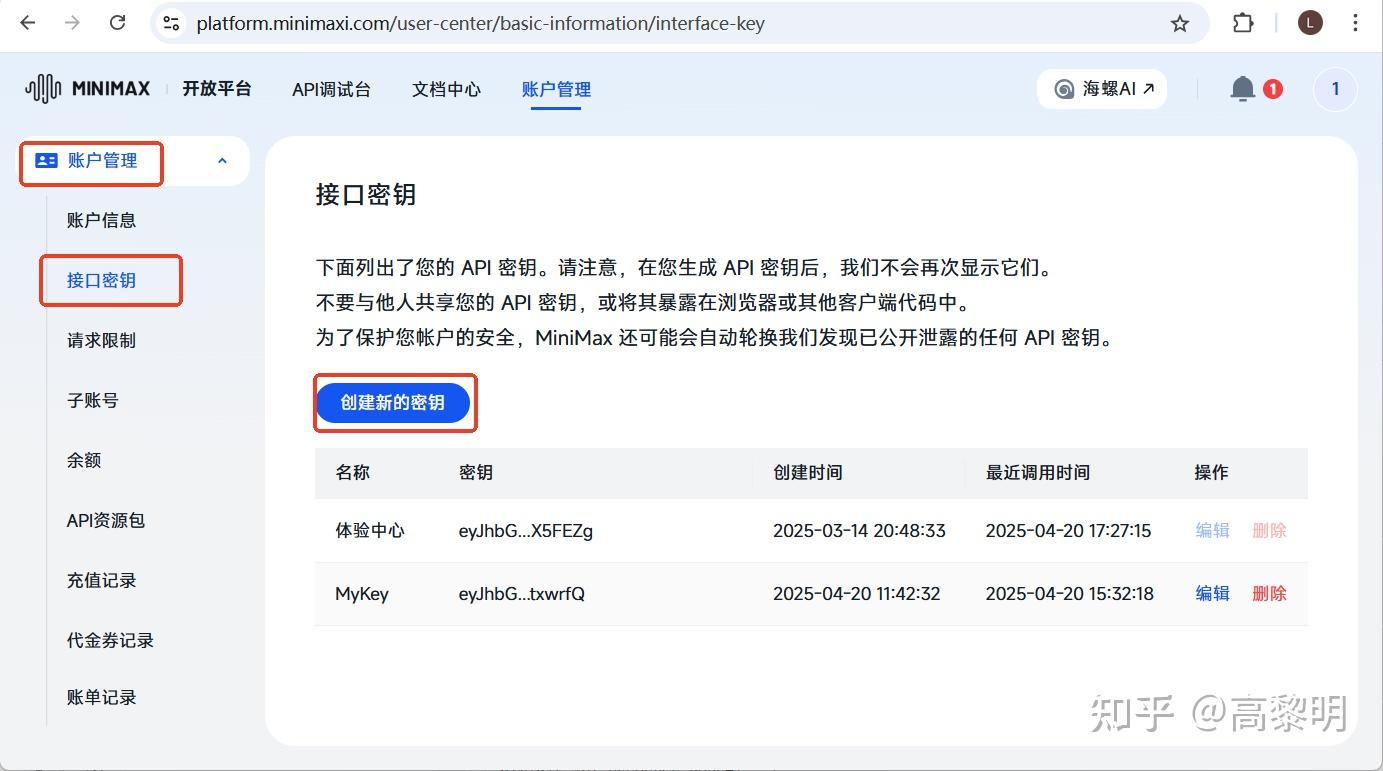The height and width of the screenshot is (771, 1383).
Task: Delete the MyKey entry via 删除
Action: (x=1268, y=593)
